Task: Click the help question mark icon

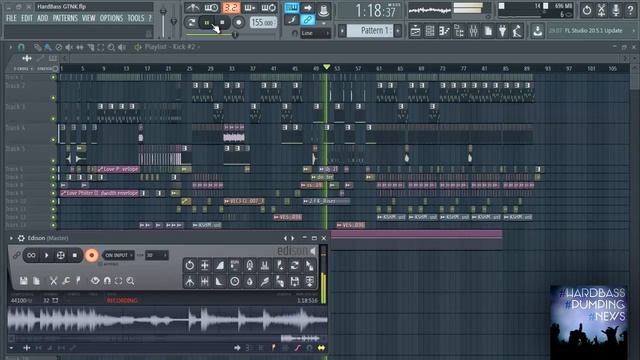Action: click(630, 10)
